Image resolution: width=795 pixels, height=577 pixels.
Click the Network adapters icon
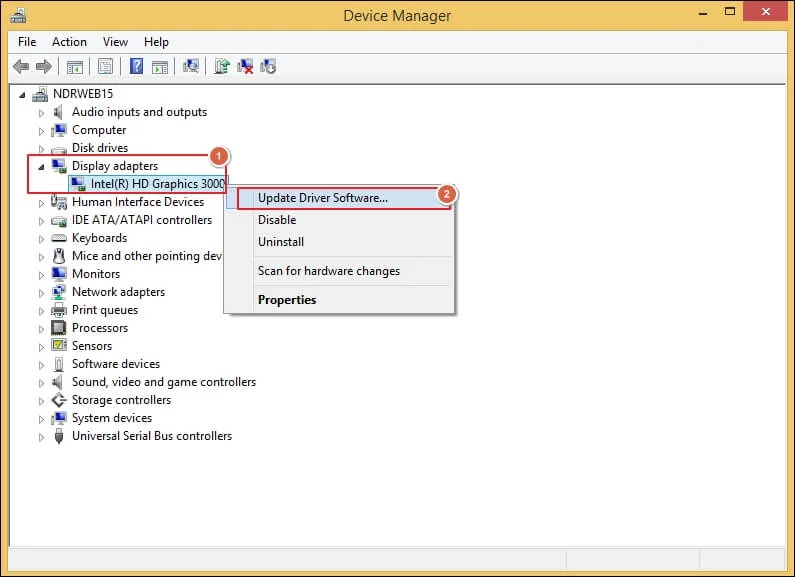click(59, 292)
